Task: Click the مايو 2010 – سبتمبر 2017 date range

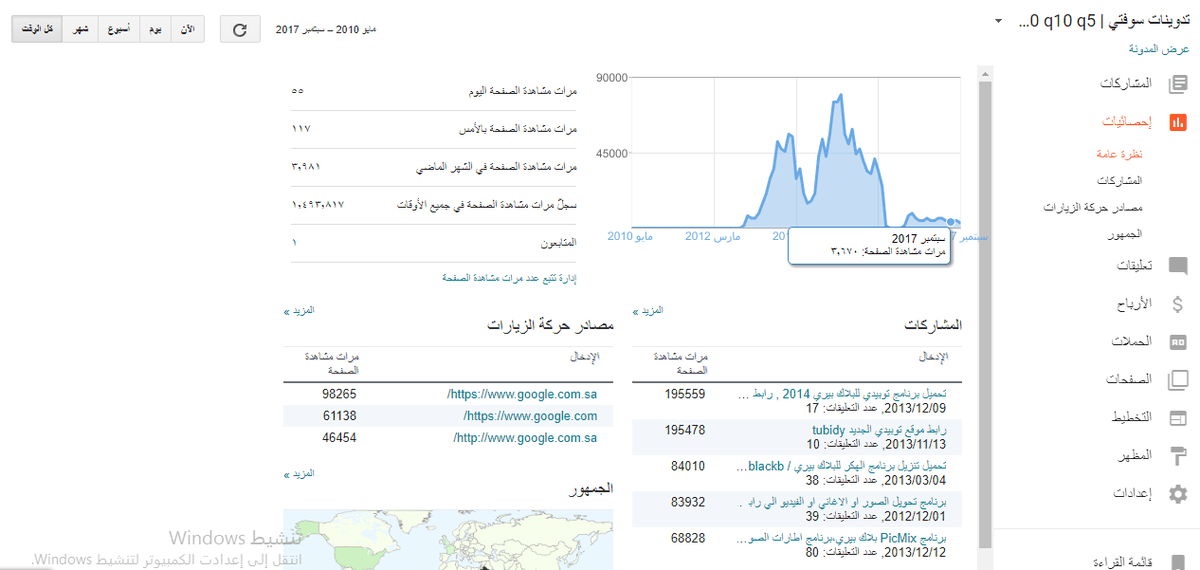Action: 326,30
